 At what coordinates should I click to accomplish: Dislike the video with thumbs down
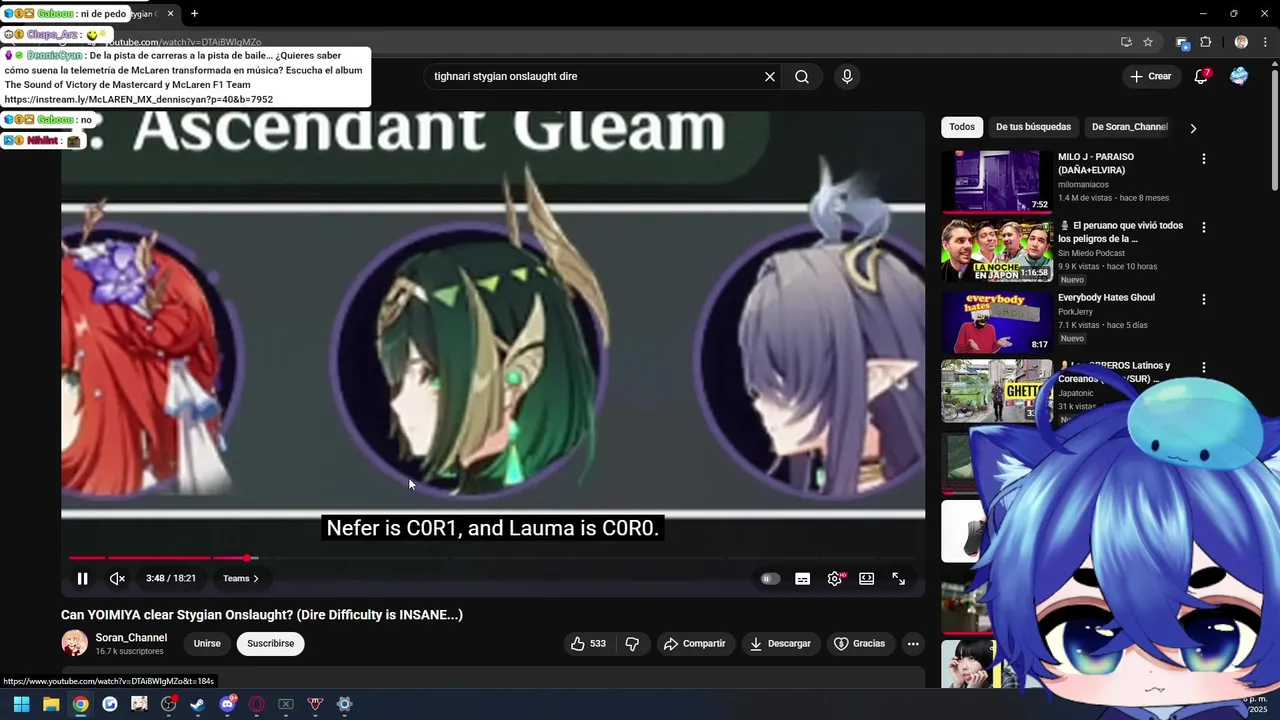[x=632, y=643]
